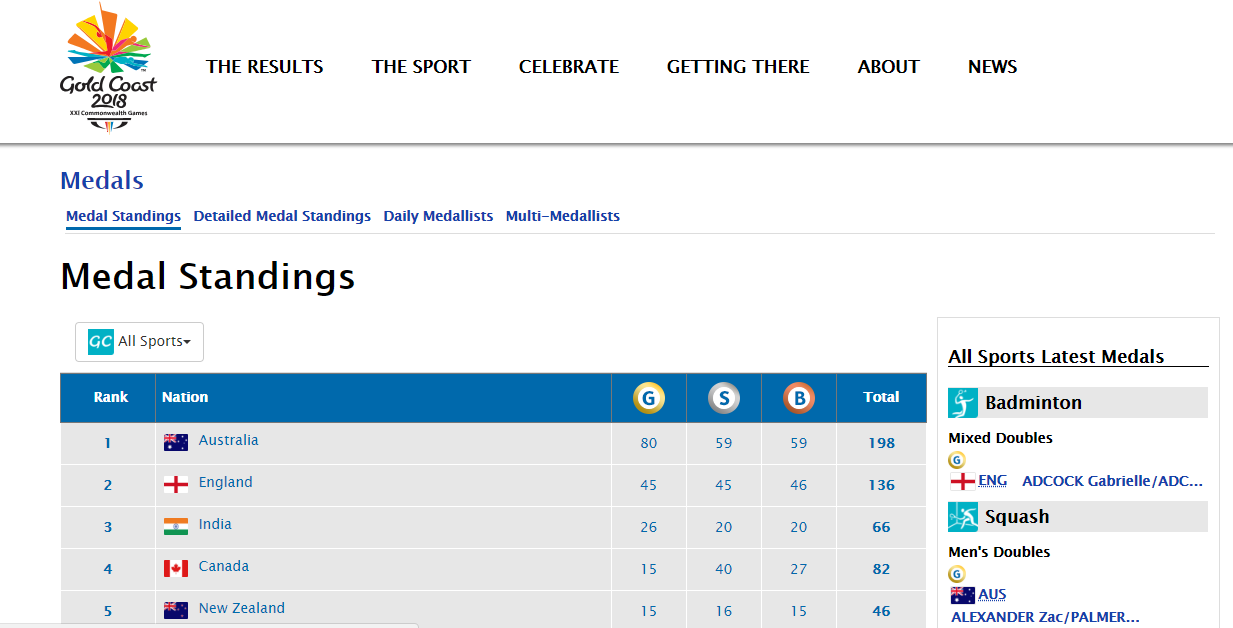
Task: Click the GC icon in All Sports selector
Action: pos(101,341)
